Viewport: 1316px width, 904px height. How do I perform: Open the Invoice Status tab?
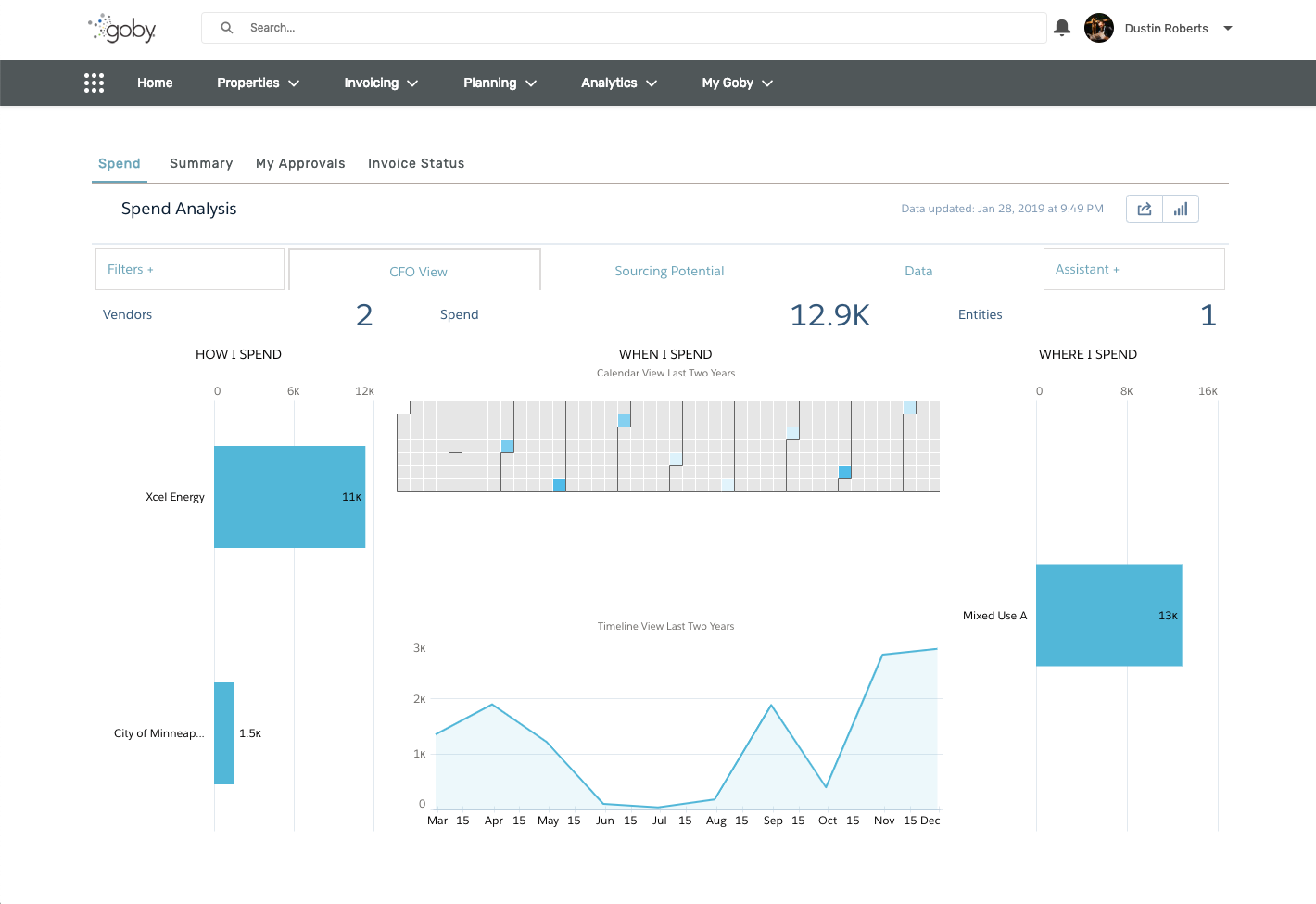point(416,163)
